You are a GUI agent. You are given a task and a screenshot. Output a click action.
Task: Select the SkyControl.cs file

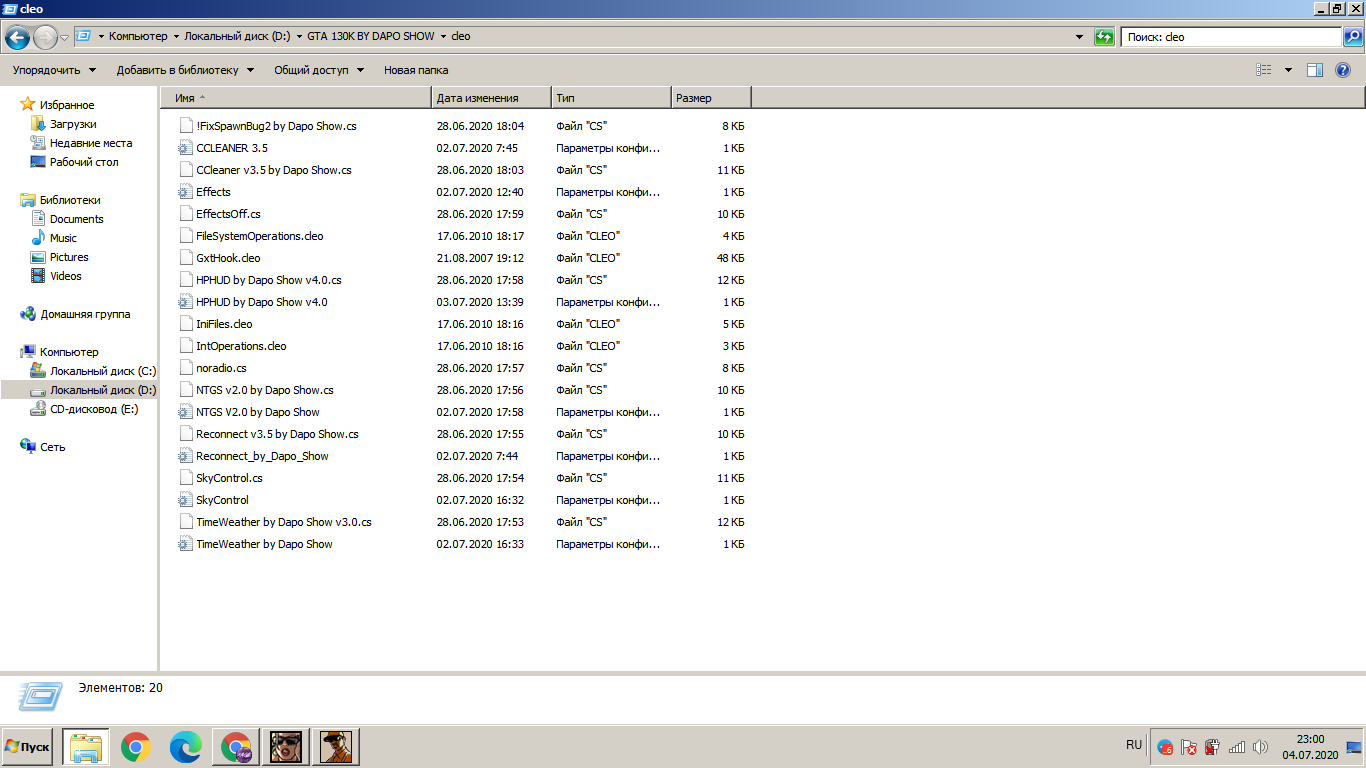pos(229,478)
